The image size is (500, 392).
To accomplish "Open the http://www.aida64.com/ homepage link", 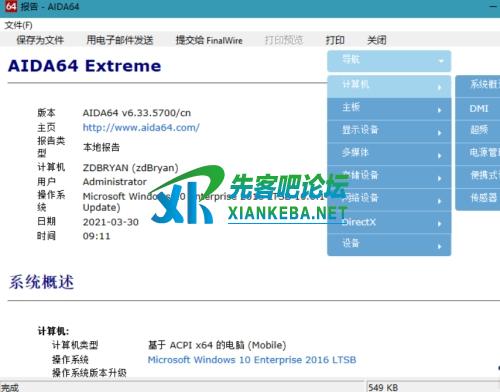I will click(141, 127).
